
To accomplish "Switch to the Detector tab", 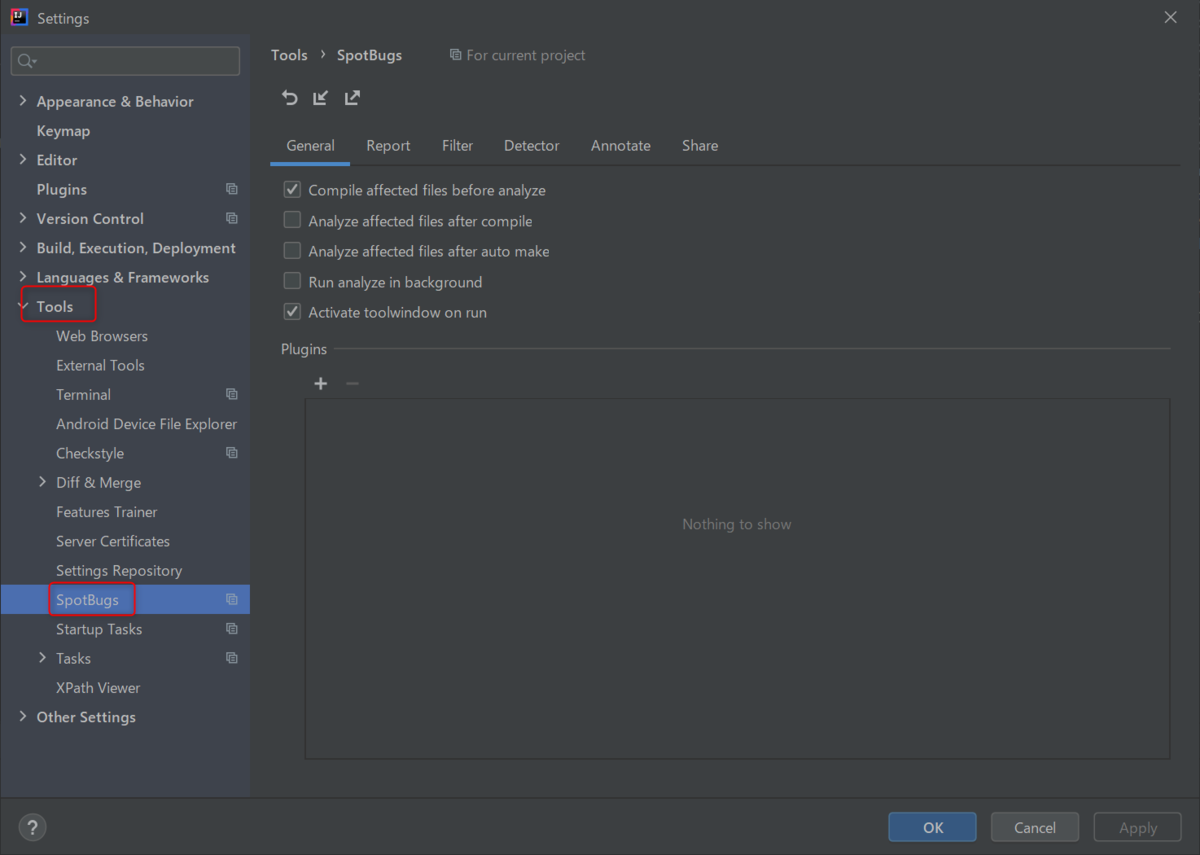I will point(531,145).
